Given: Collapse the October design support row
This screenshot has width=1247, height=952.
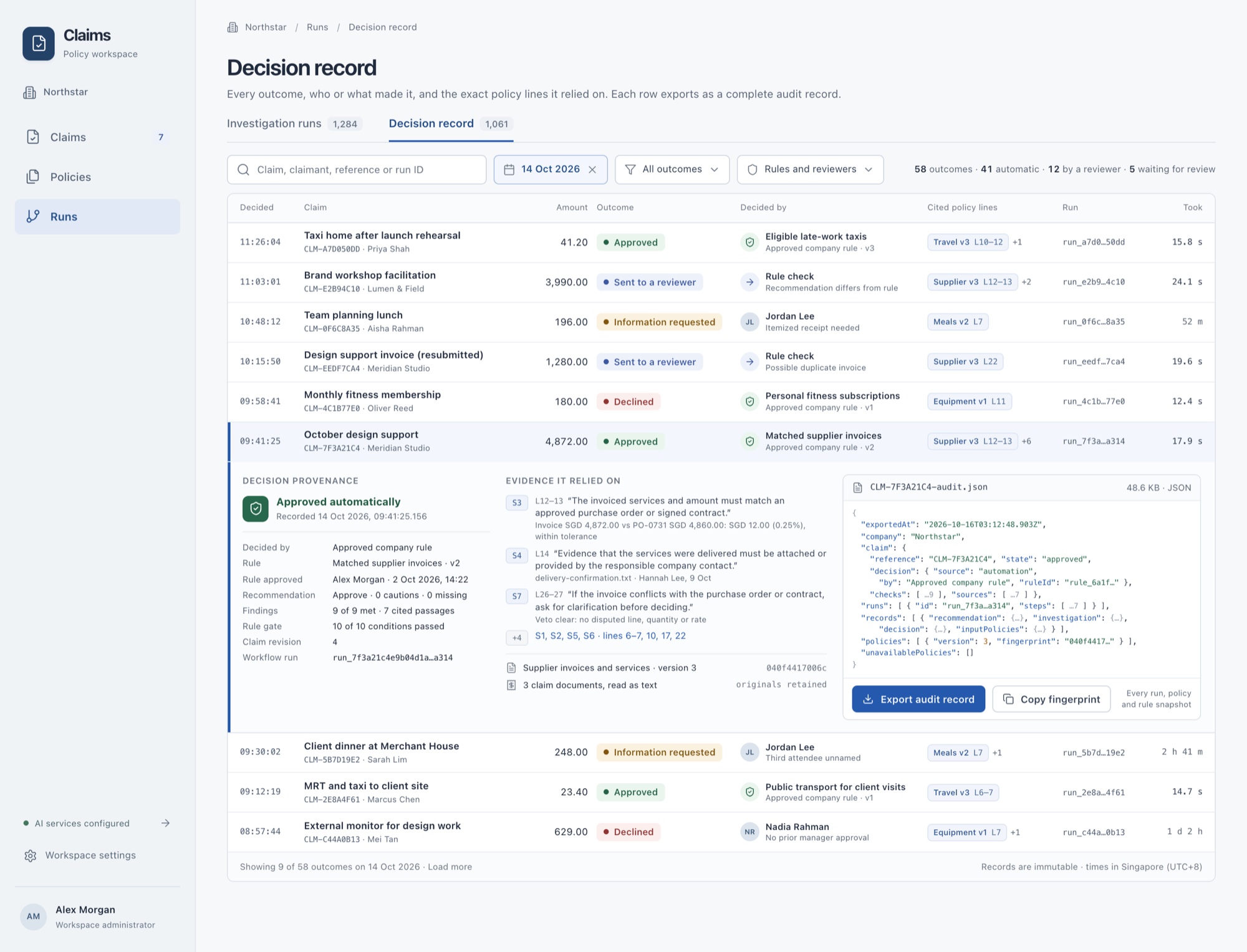Looking at the screenshot, I should pyautogui.click(x=721, y=441).
